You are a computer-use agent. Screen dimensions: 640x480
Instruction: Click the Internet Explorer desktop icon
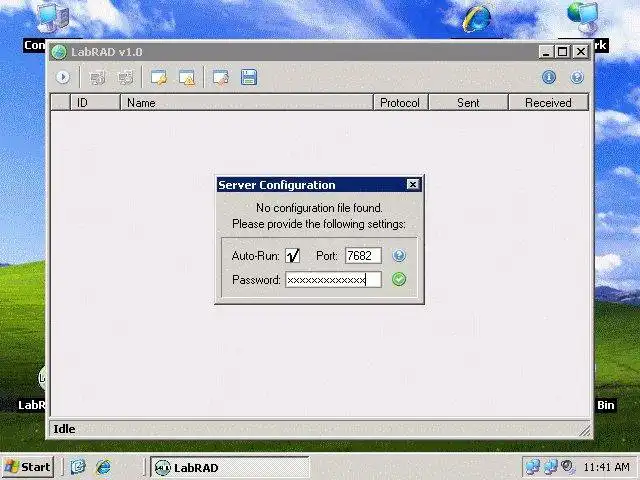(x=477, y=18)
